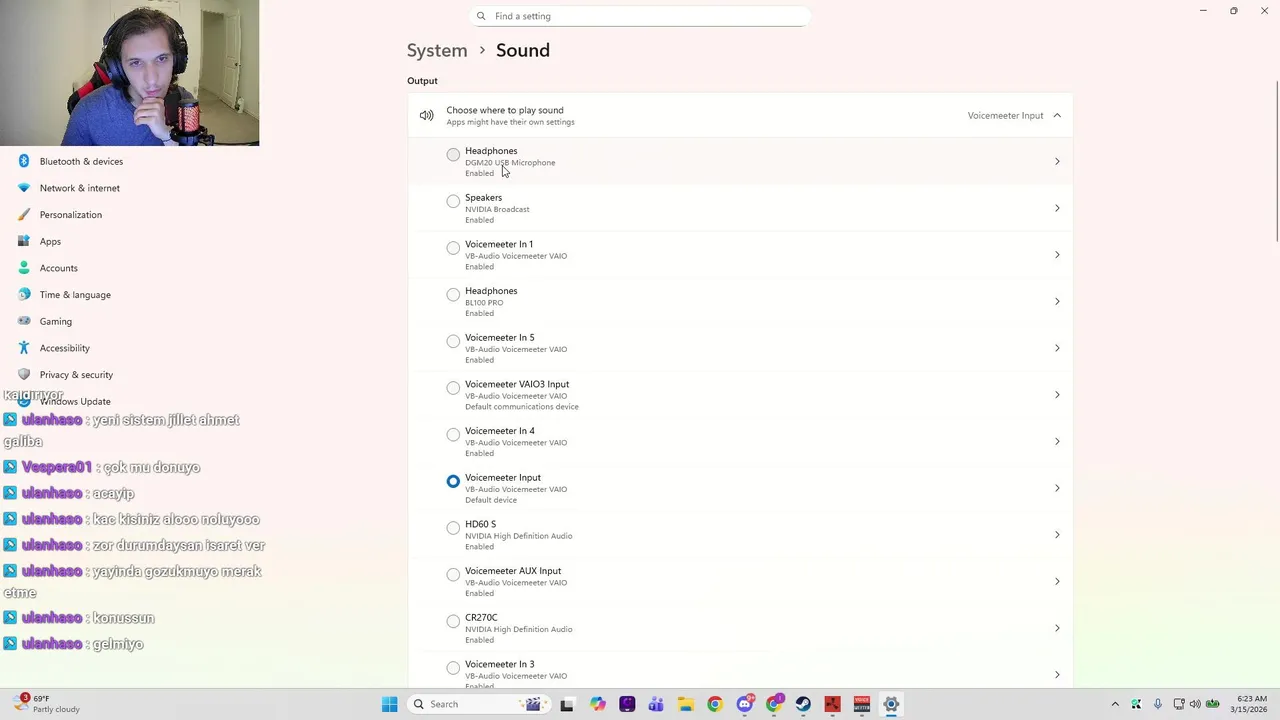Image resolution: width=1280 pixels, height=720 pixels.
Task: Open Task View from the taskbar
Action: (x=567, y=704)
